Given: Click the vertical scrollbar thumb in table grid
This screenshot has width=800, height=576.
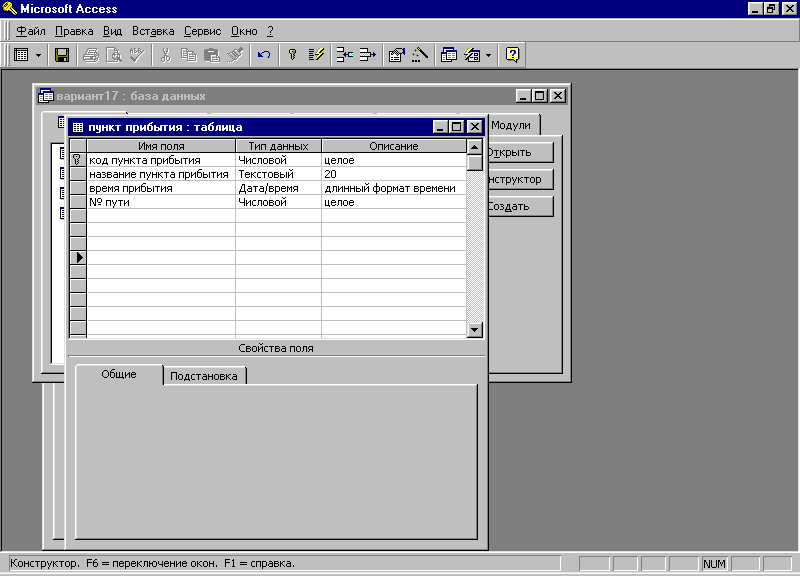Looking at the screenshot, I should [x=474, y=163].
